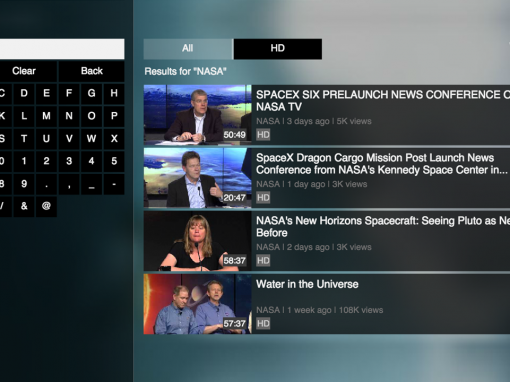
Task: Tap the number 3 key
Action: [x=69, y=161]
